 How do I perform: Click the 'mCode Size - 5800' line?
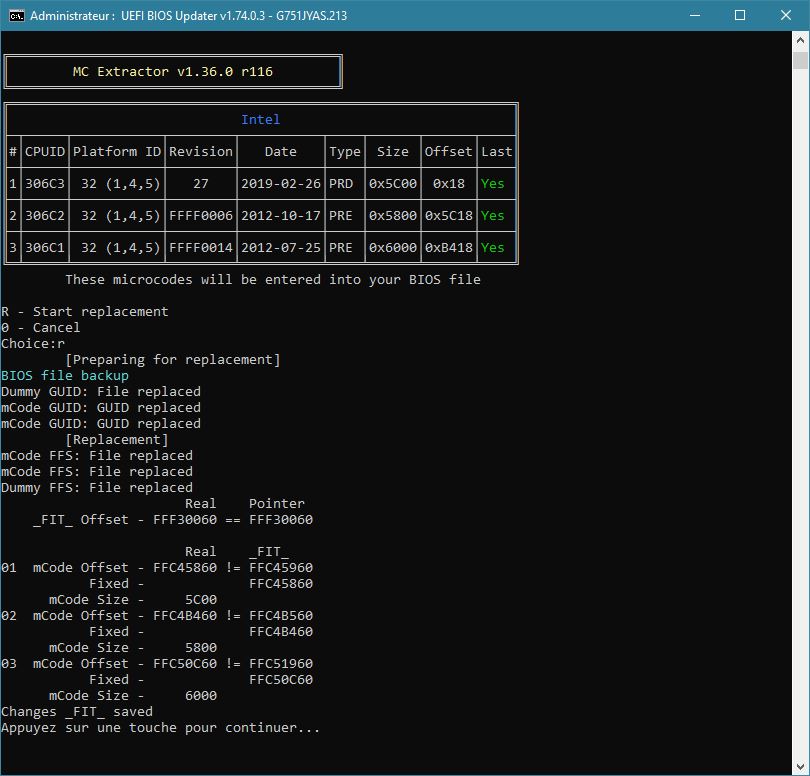[x=133, y=648]
